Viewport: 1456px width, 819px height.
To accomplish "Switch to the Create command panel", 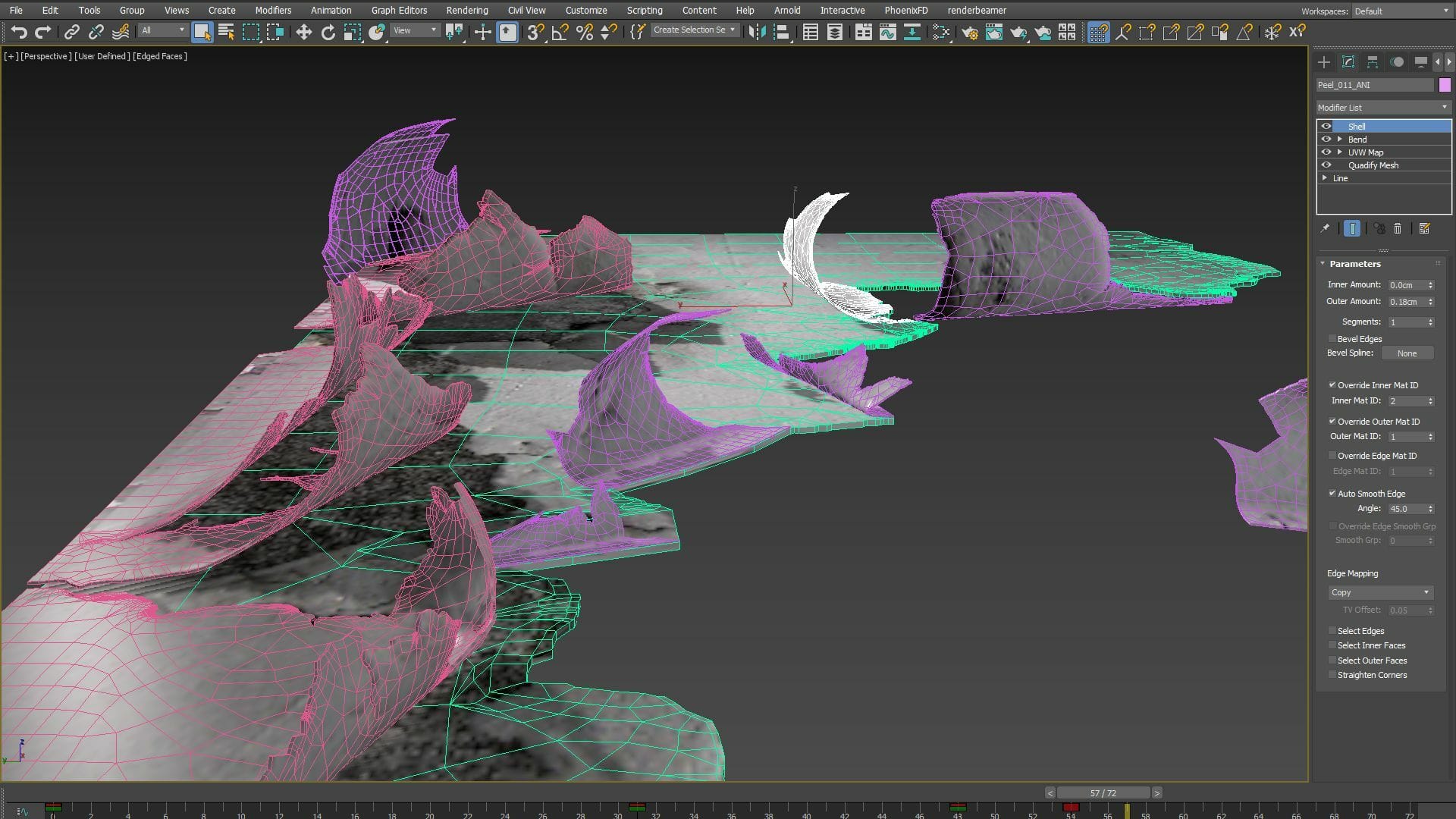I will 1324,62.
